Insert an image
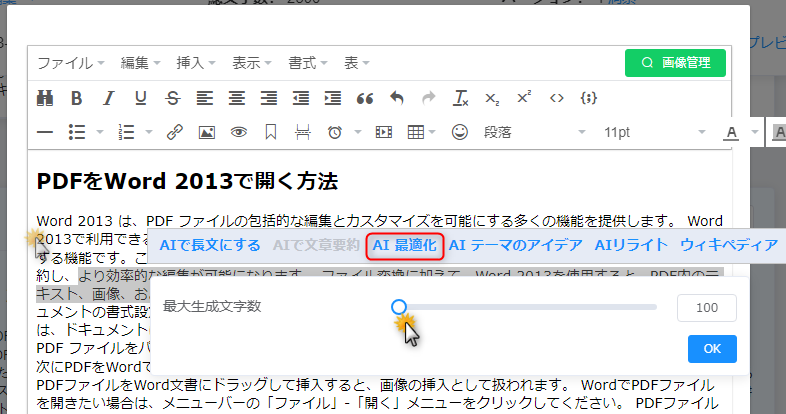 (x=207, y=132)
